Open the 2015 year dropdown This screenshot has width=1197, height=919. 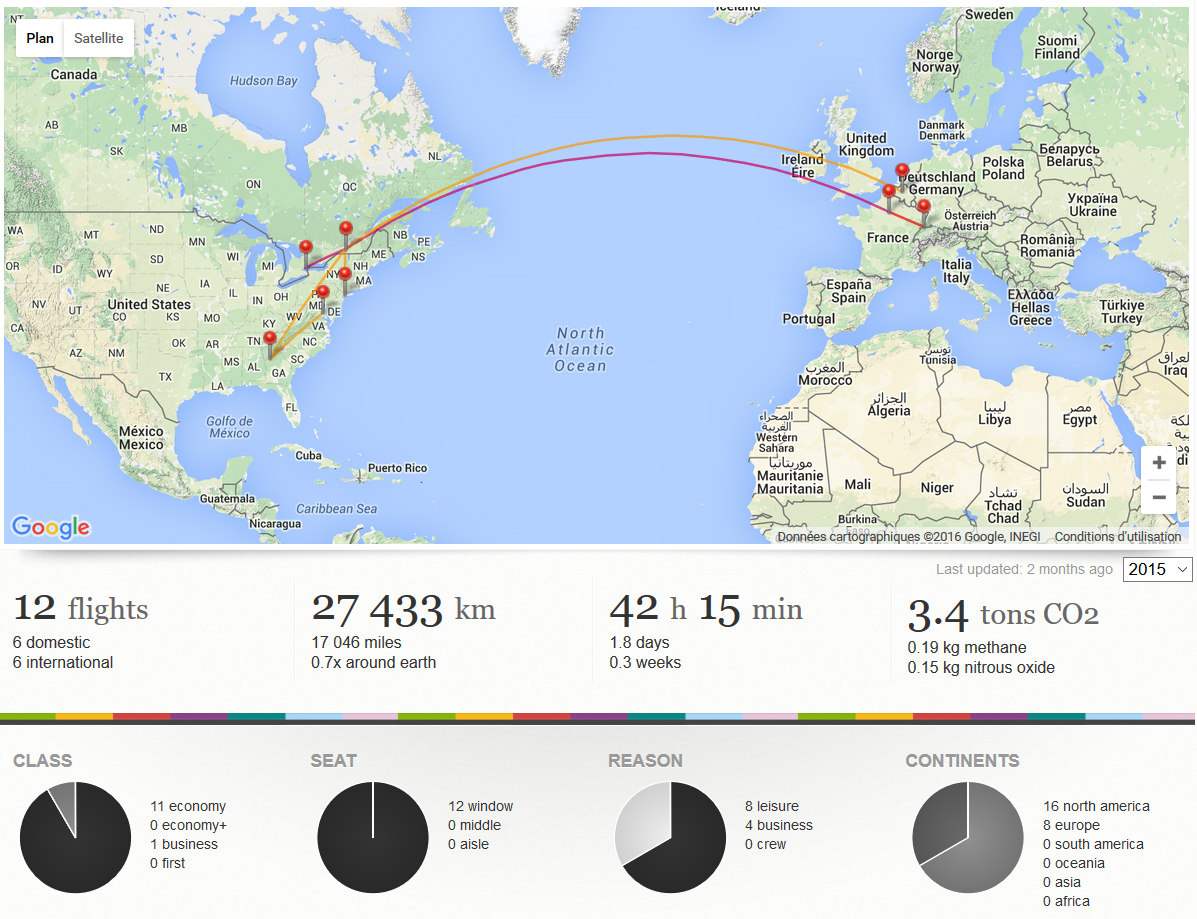click(x=1157, y=569)
